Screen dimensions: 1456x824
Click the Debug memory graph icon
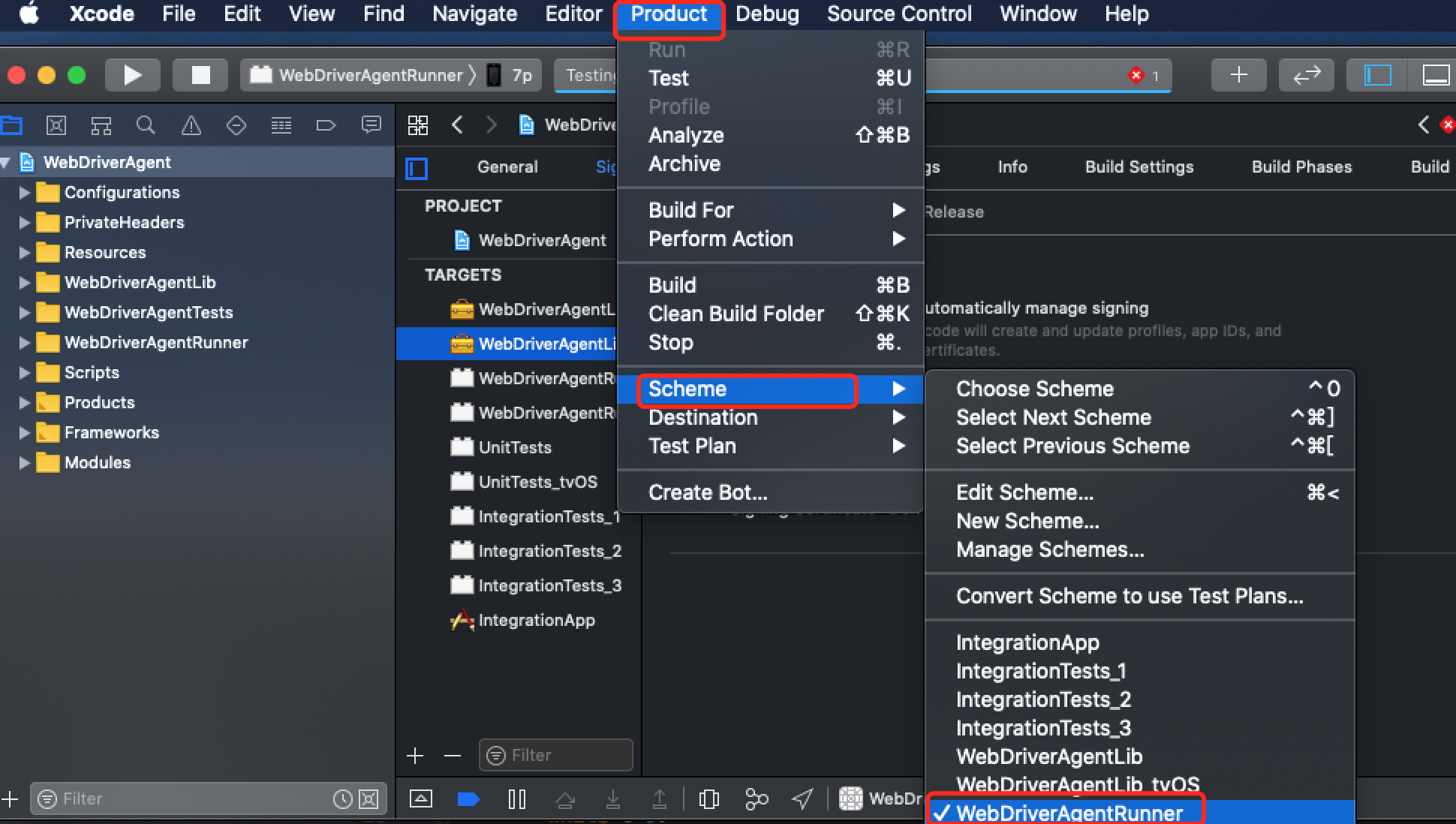[756, 799]
